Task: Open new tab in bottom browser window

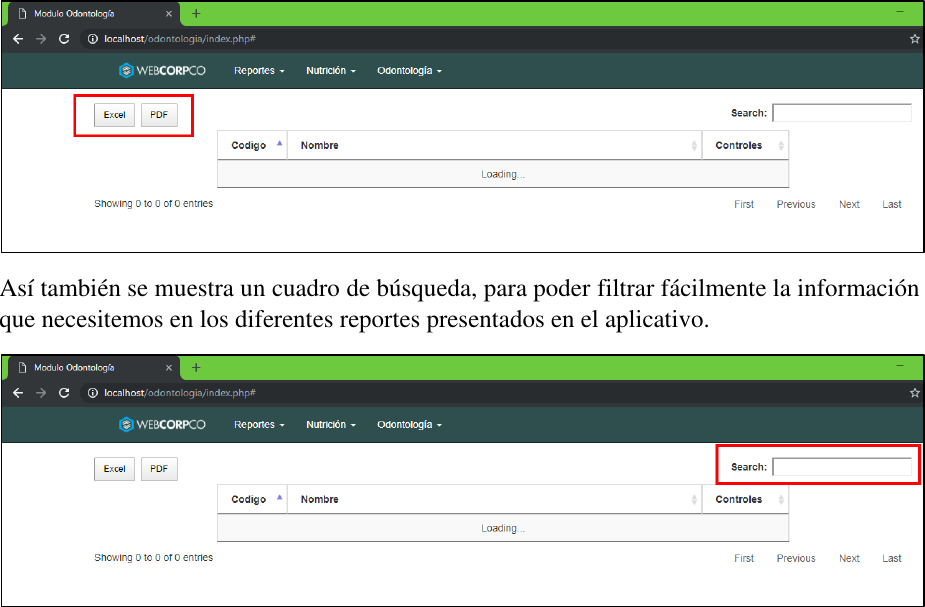Action: [196, 367]
